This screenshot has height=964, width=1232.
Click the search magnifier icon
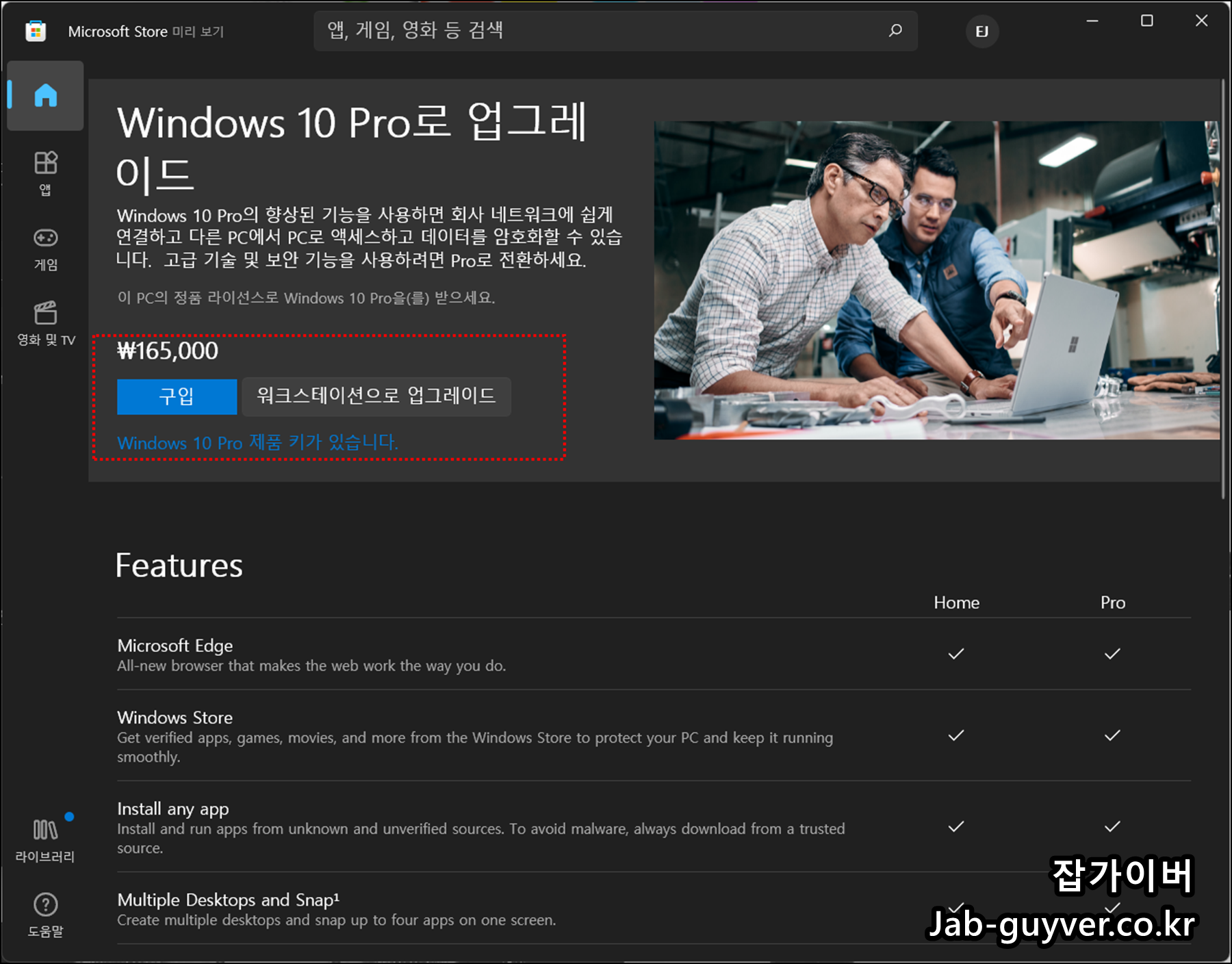click(x=895, y=30)
